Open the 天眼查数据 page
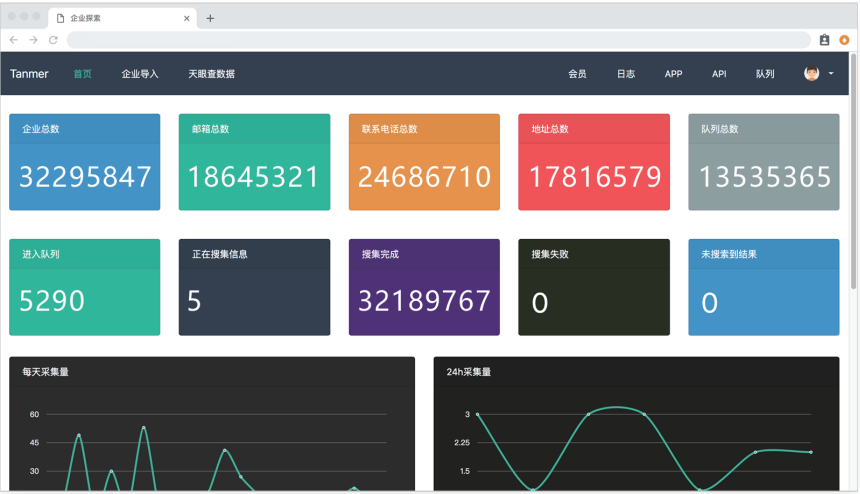This screenshot has width=860, height=494. pyautogui.click(x=211, y=74)
